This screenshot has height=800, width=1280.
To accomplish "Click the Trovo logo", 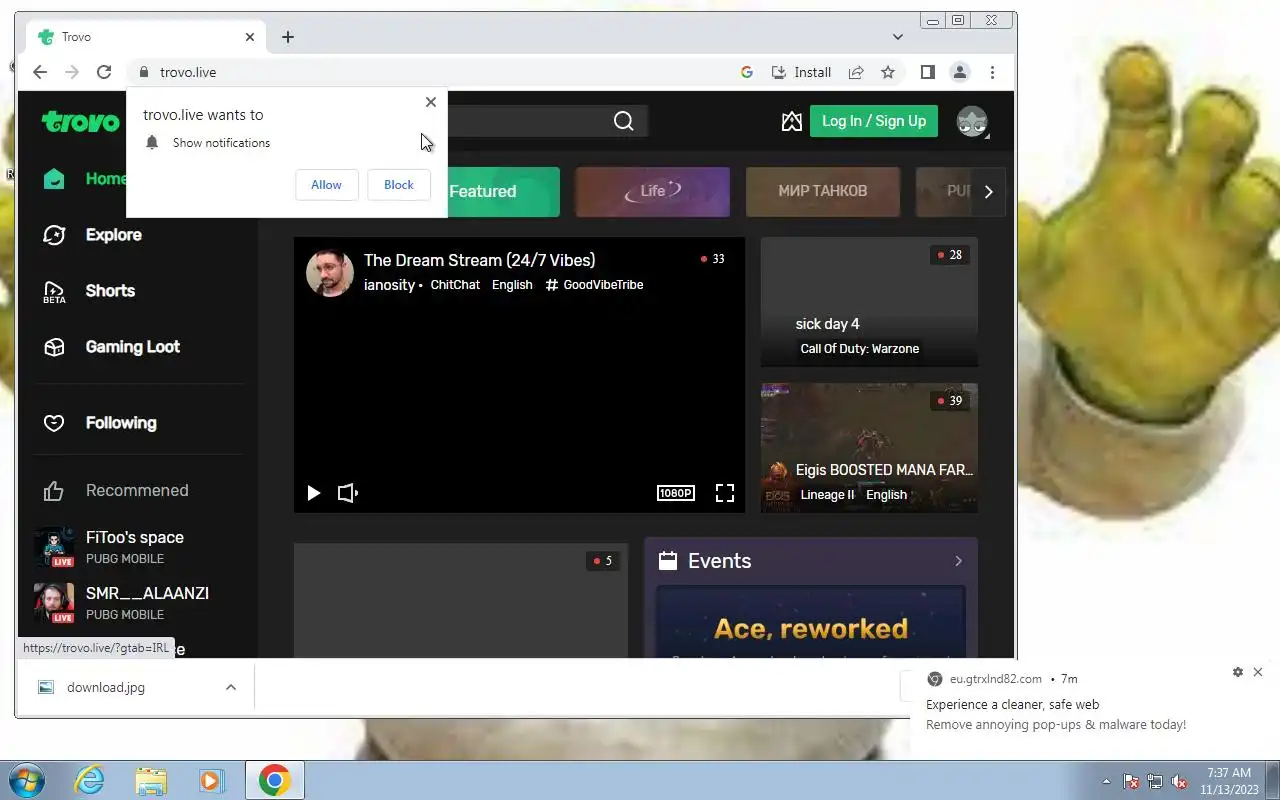I will (80, 122).
